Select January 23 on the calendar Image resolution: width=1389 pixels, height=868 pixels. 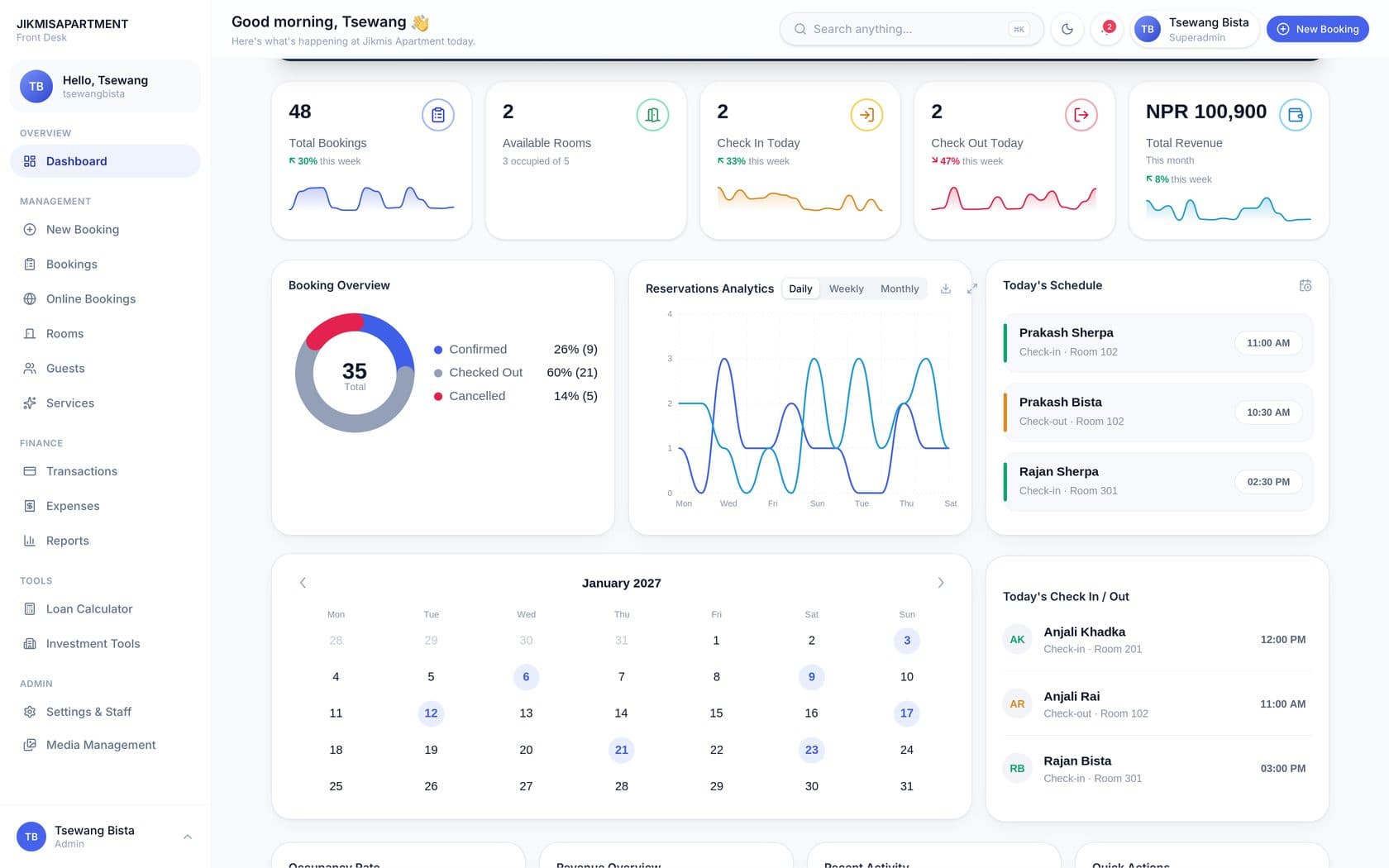coord(812,750)
